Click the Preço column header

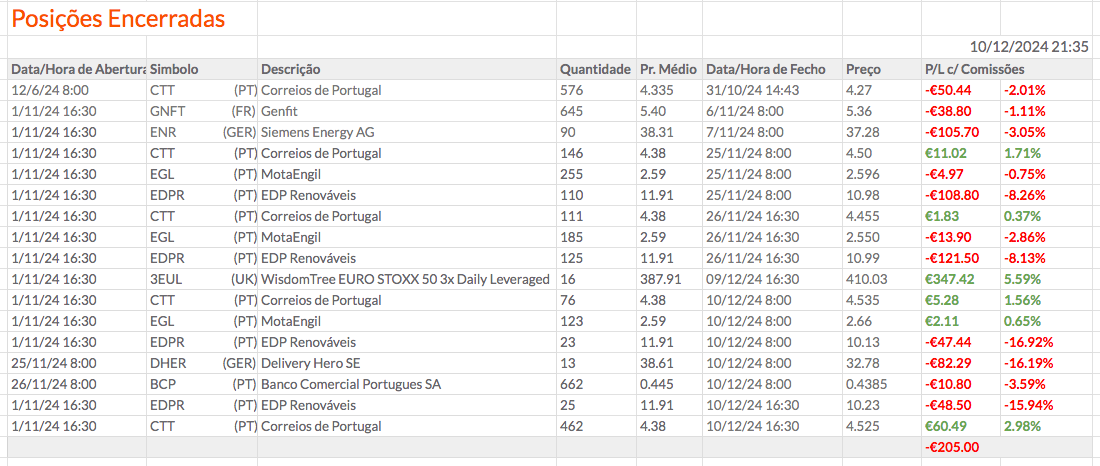click(x=863, y=69)
